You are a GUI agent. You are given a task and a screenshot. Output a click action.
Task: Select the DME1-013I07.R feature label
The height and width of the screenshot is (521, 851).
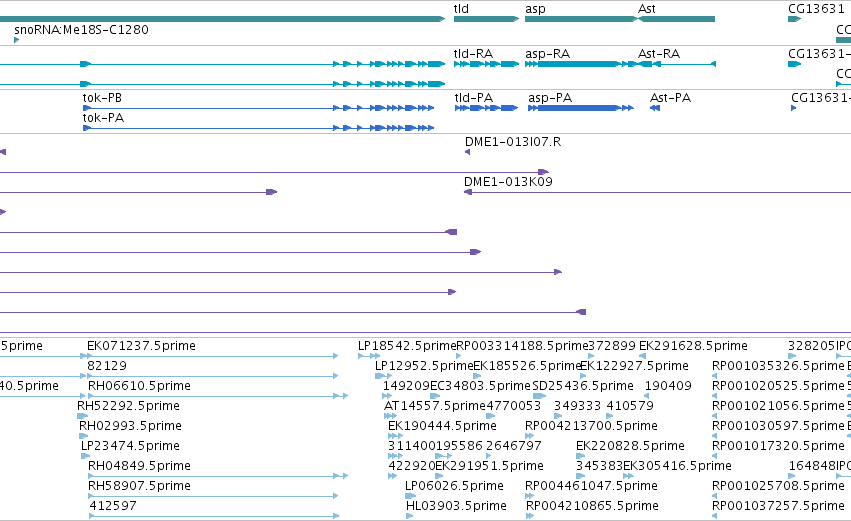click(x=513, y=142)
